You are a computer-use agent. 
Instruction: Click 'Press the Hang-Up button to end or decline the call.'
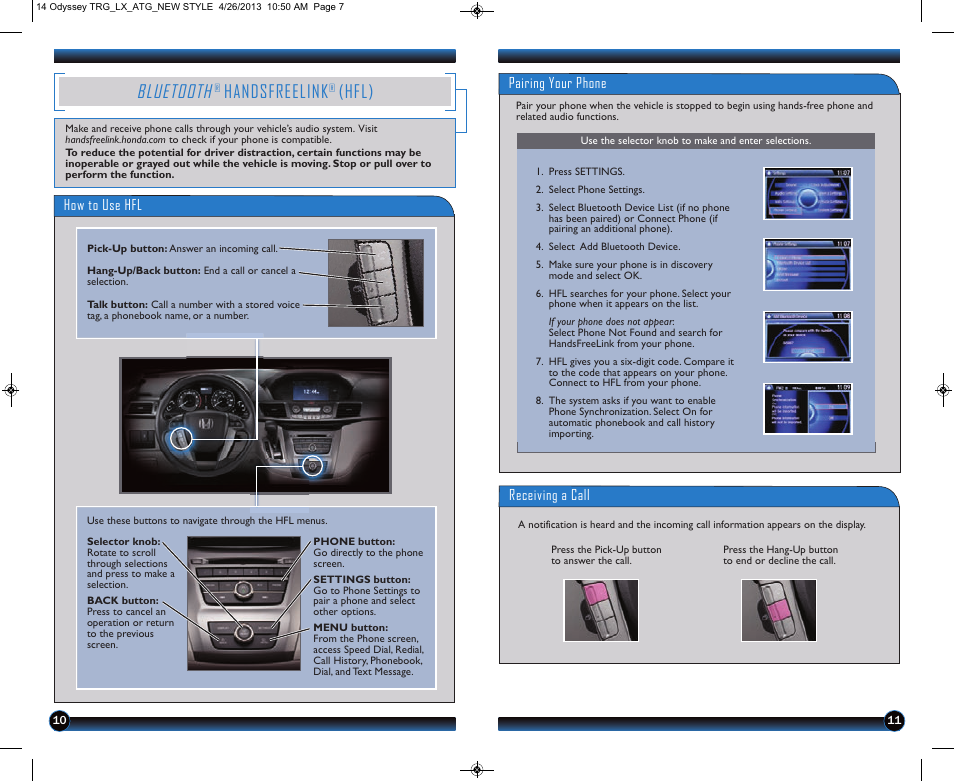coord(780,555)
